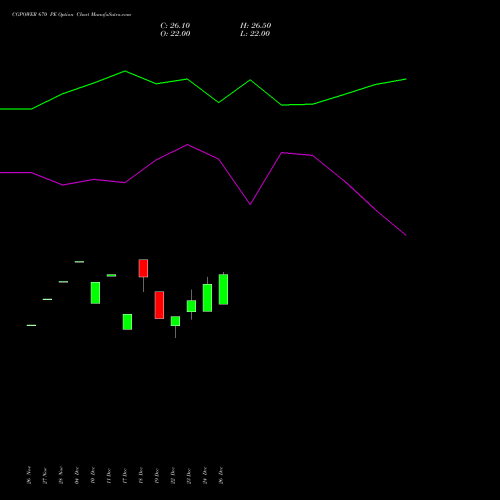500x500 pixels.
Task: Click the 28 Nov date label
Action: (61, 475)
